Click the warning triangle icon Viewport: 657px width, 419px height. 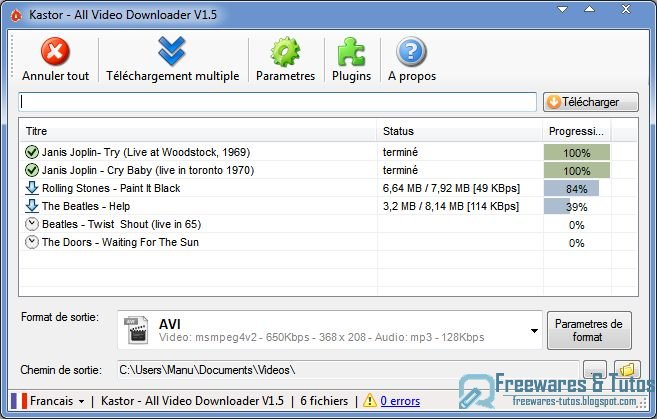pos(370,401)
